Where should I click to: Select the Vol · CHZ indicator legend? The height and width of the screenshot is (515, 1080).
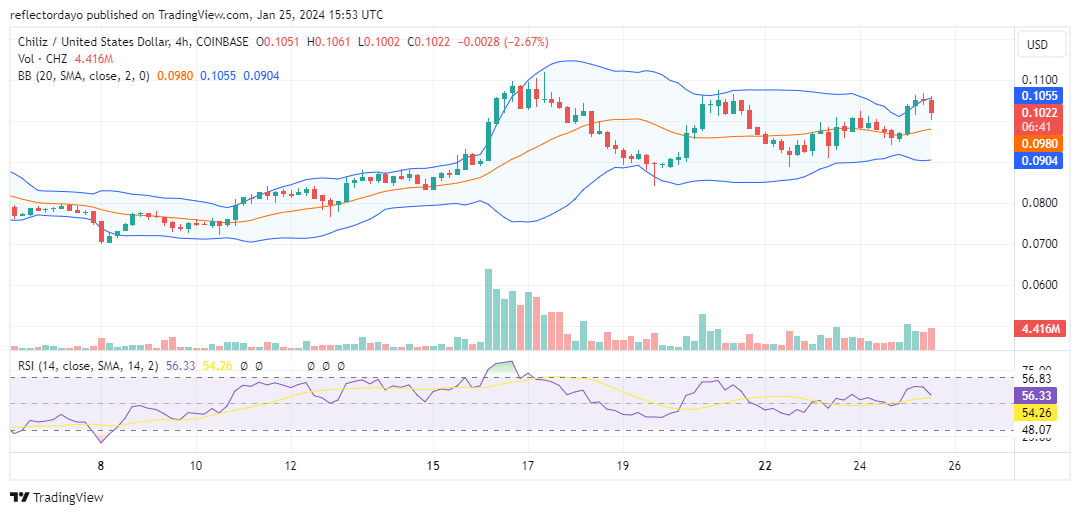[x=43, y=59]
